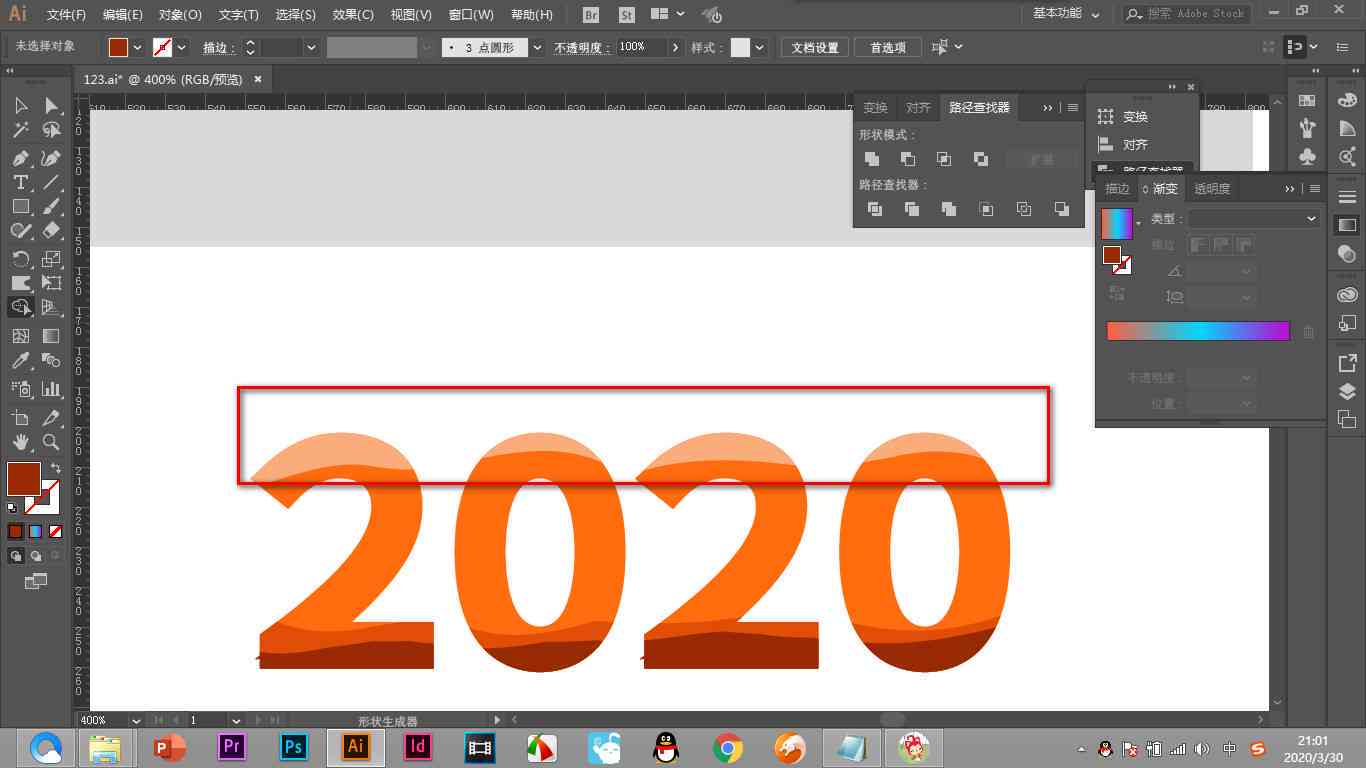This screenshot has height=768, width=1366.
Task: Open stroke weight dropdown
Action: point(312,47)
